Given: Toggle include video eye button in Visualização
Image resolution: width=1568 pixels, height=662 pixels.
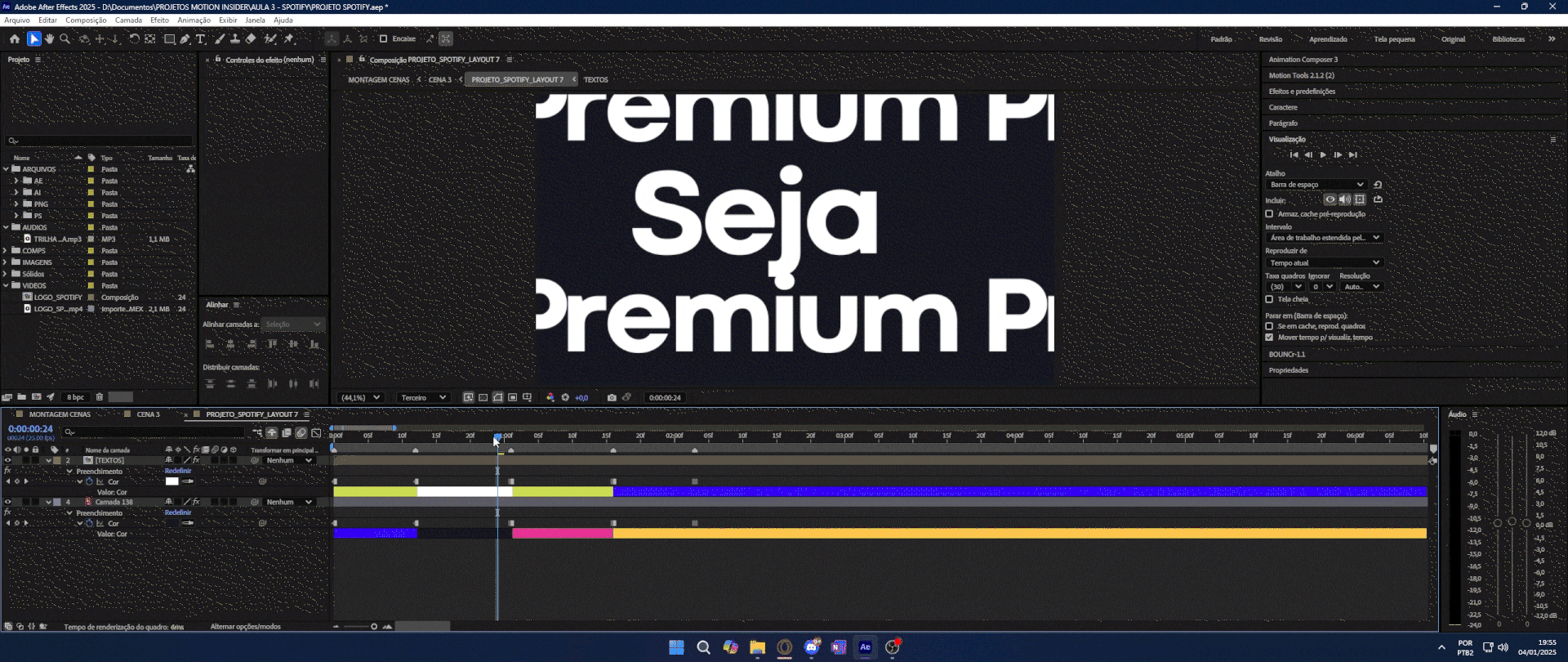Looking at the screenshot, I should pos(1330,199).
